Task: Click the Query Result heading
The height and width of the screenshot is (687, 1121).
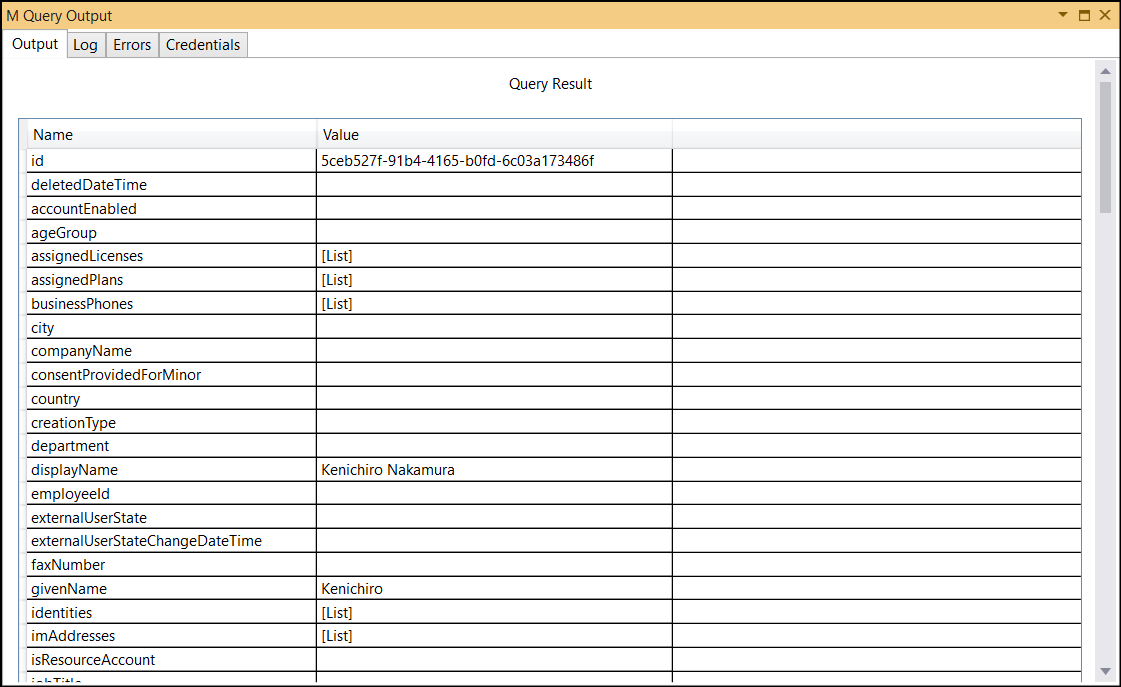Action: point(550,84)
